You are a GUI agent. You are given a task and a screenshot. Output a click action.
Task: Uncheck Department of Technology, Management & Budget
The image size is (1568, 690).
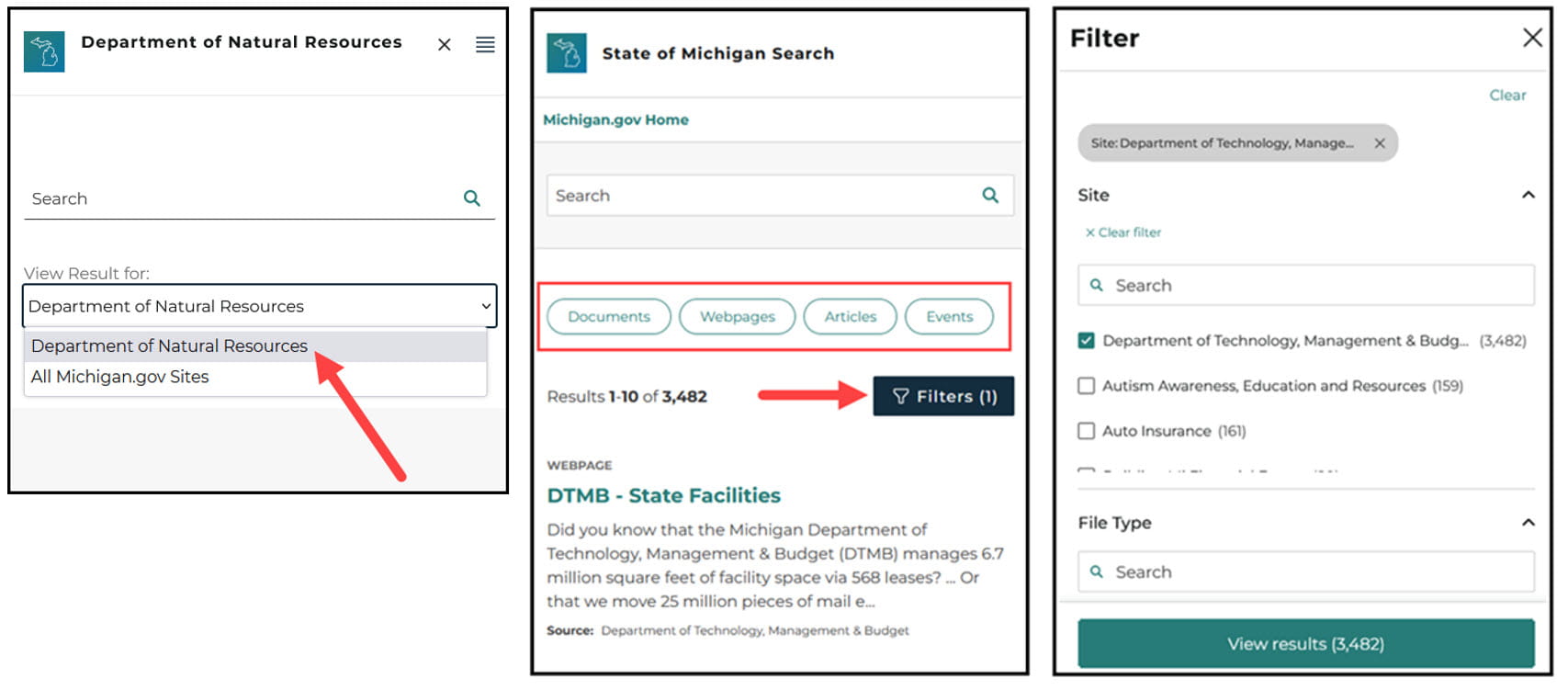pyautogui.click(x=1087, y=341)
